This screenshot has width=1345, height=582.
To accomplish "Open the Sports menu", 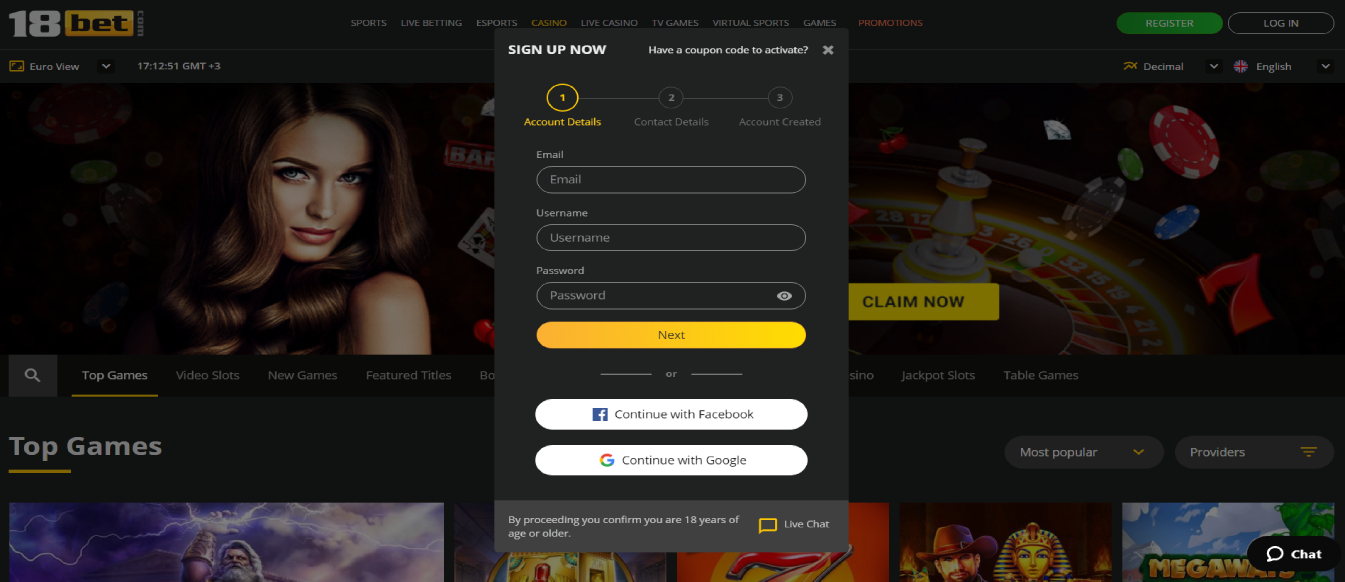I will [368, 23].
